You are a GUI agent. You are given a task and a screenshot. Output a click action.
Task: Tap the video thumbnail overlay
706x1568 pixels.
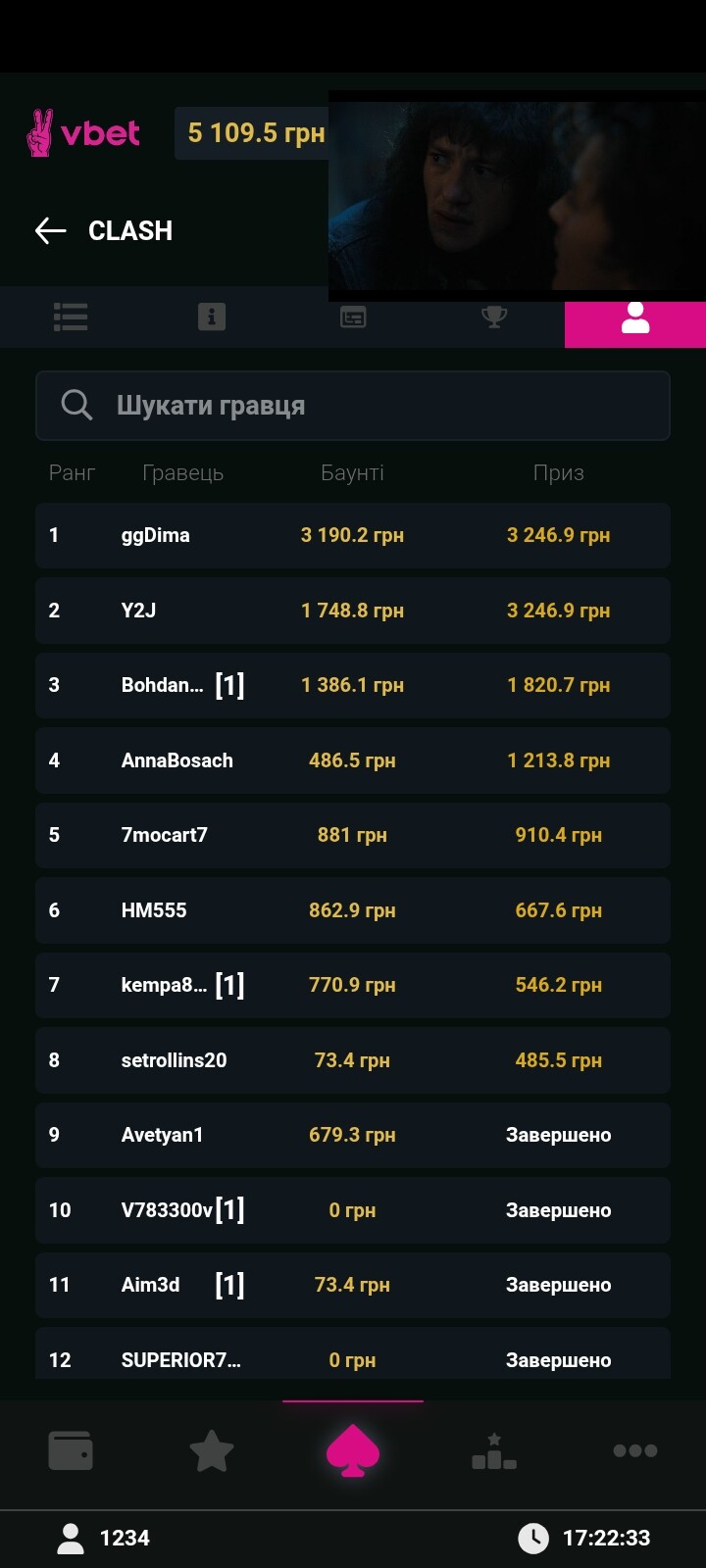coord(517,196)
